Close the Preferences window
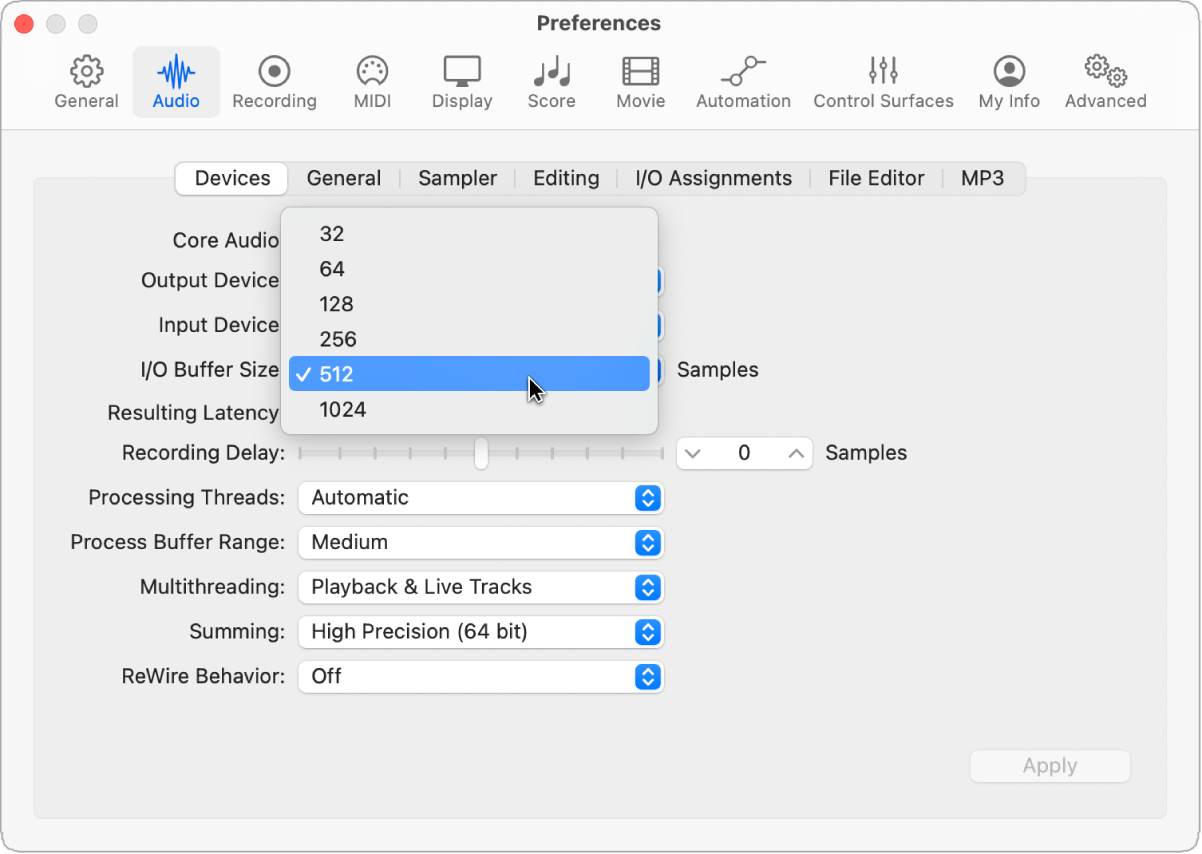 [x=25, y=23]
